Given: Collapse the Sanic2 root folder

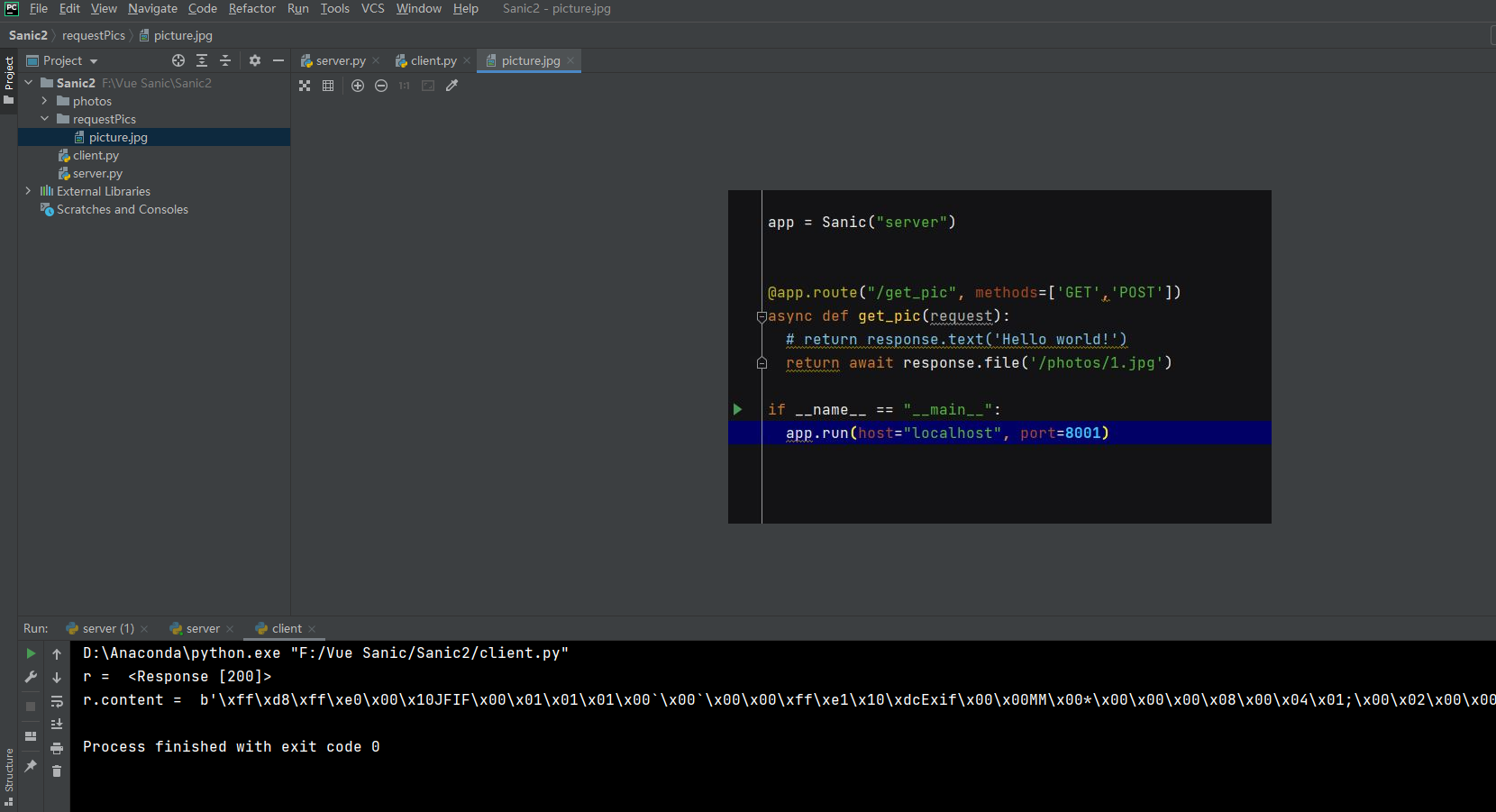Looking at the screenshot, I should pyautogui.click(x=29, y=82).
